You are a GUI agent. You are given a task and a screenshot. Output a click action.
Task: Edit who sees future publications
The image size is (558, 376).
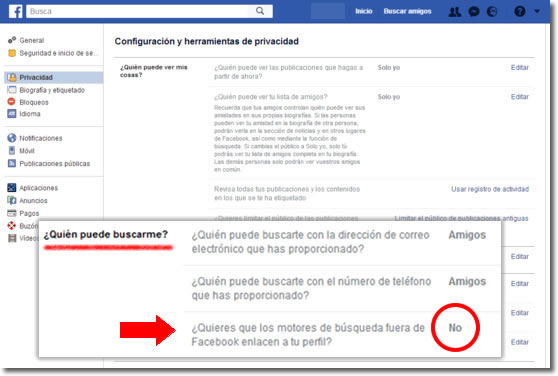tap(520, 68)
